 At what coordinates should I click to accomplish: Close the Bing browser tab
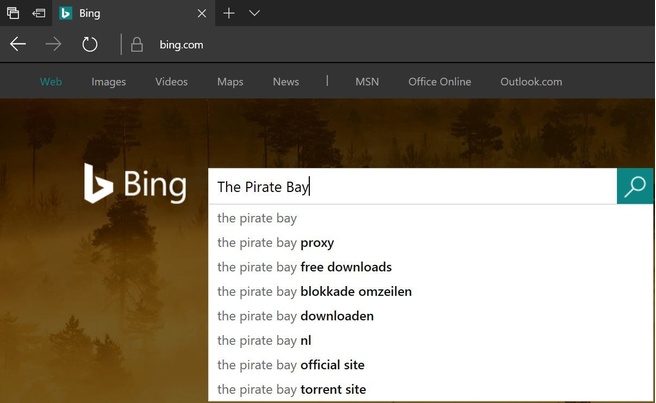coord(202,13)
